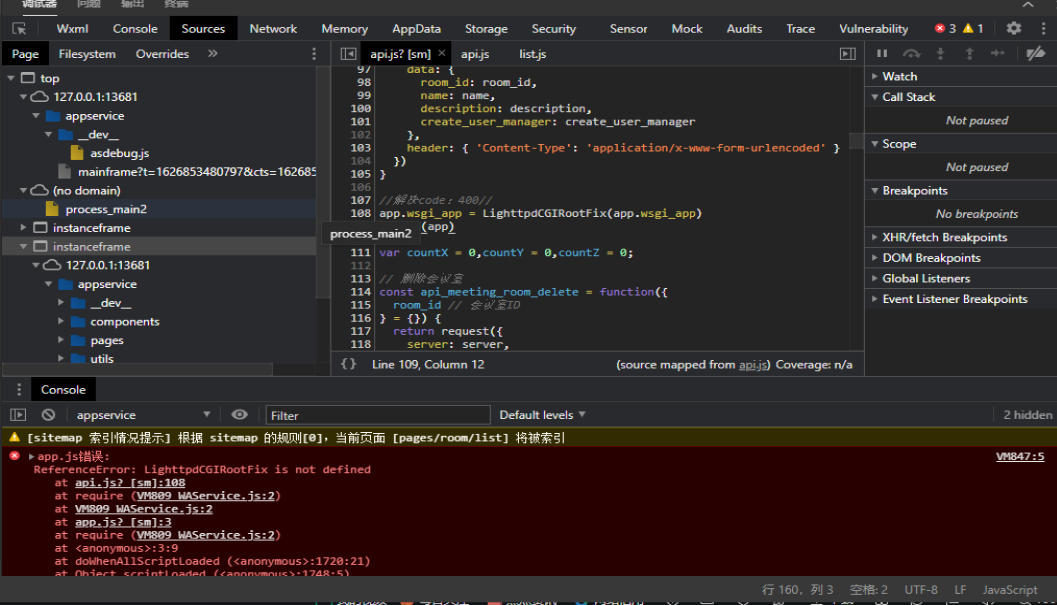Show the red error count badge

pos(945,28)
